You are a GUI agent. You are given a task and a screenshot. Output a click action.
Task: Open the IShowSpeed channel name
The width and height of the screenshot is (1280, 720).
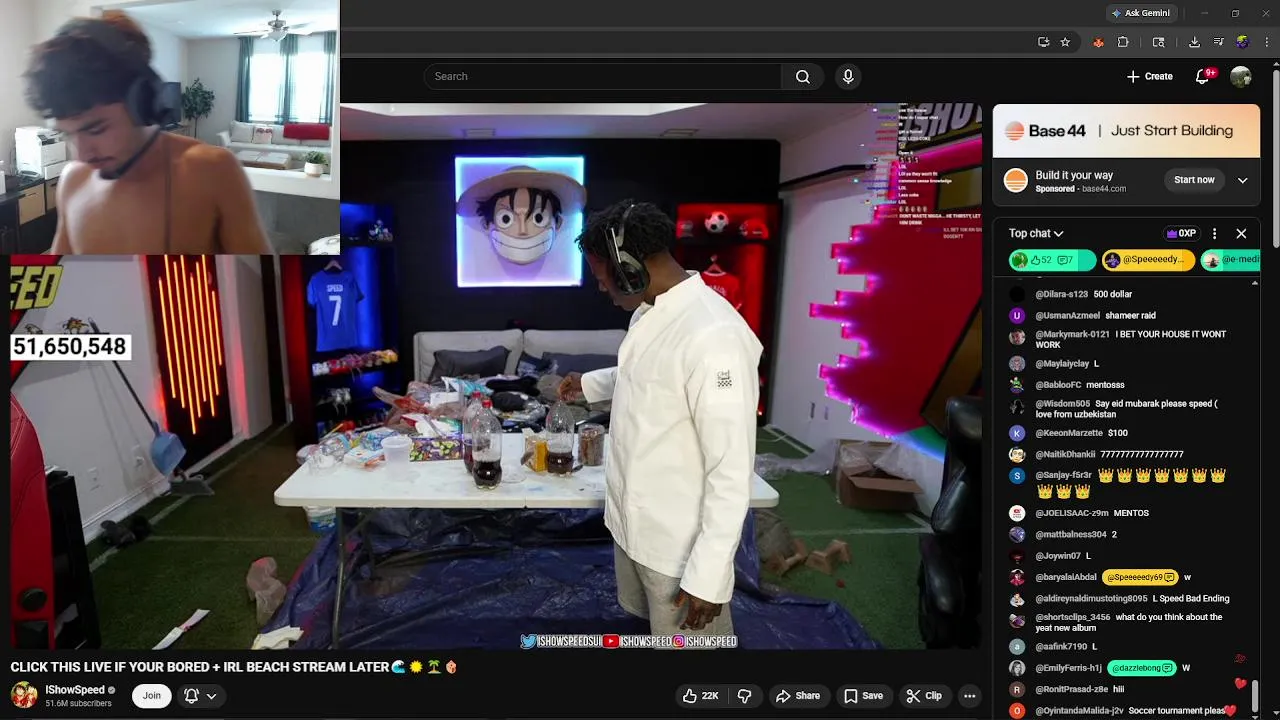click(75, 690)
